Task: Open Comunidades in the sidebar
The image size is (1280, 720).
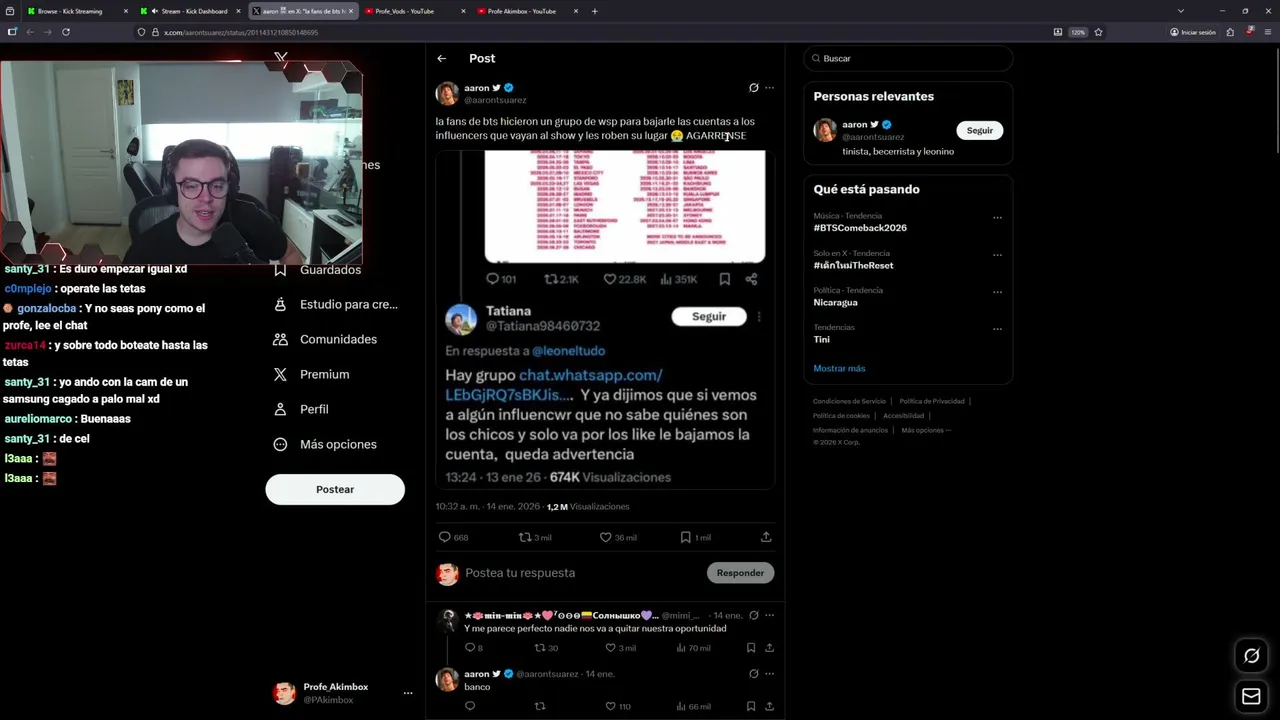Action: point(325,339)
